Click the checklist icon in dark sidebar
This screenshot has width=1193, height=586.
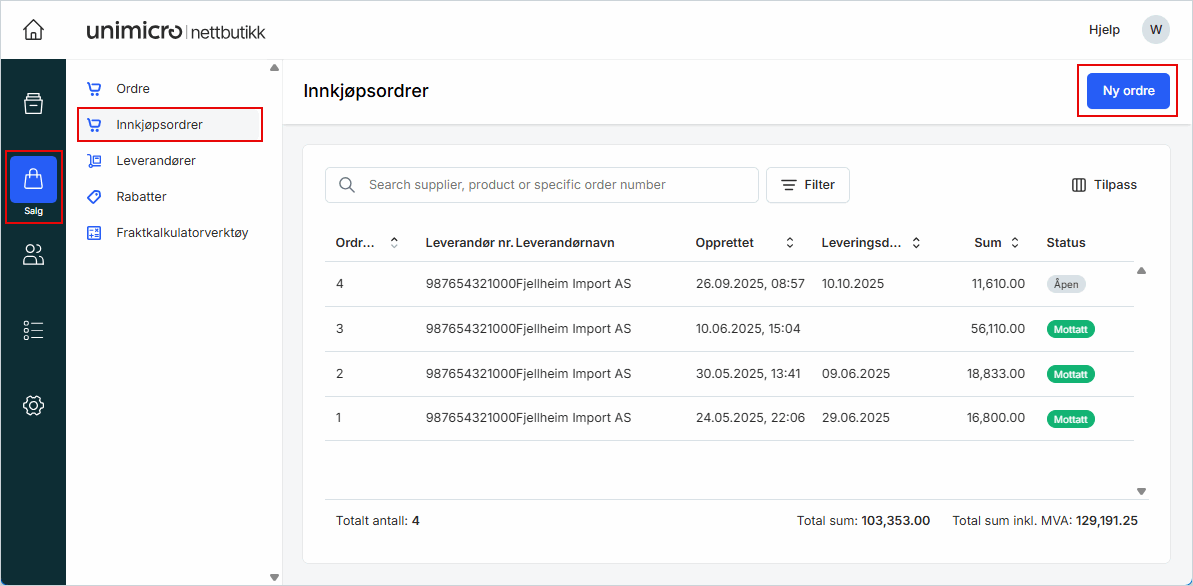click(33, 331)
